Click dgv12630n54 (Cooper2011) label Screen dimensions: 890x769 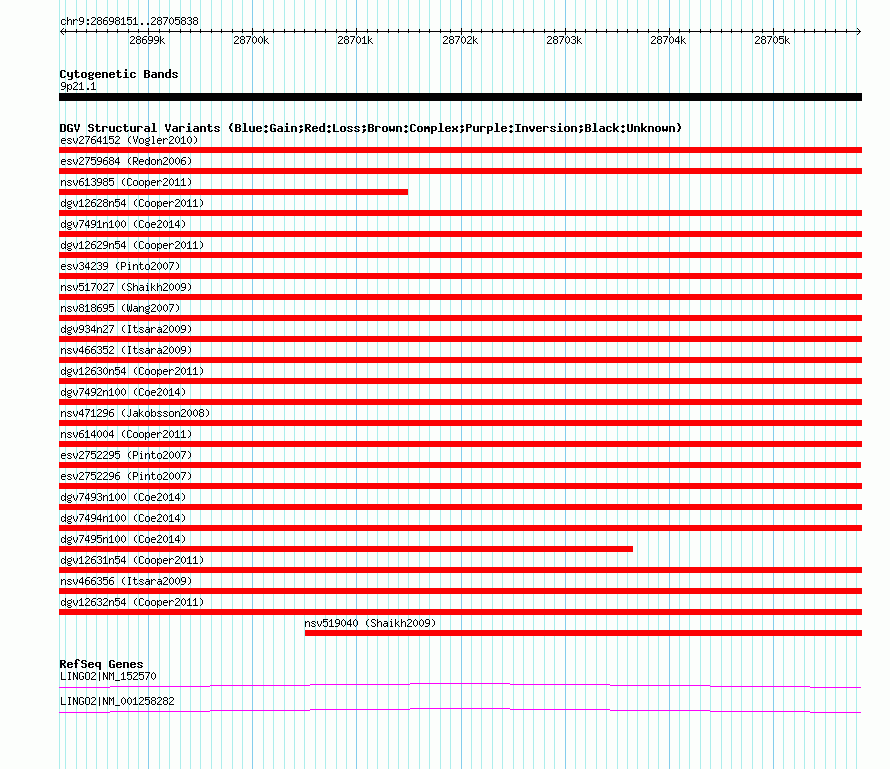(x=132, y=371)
